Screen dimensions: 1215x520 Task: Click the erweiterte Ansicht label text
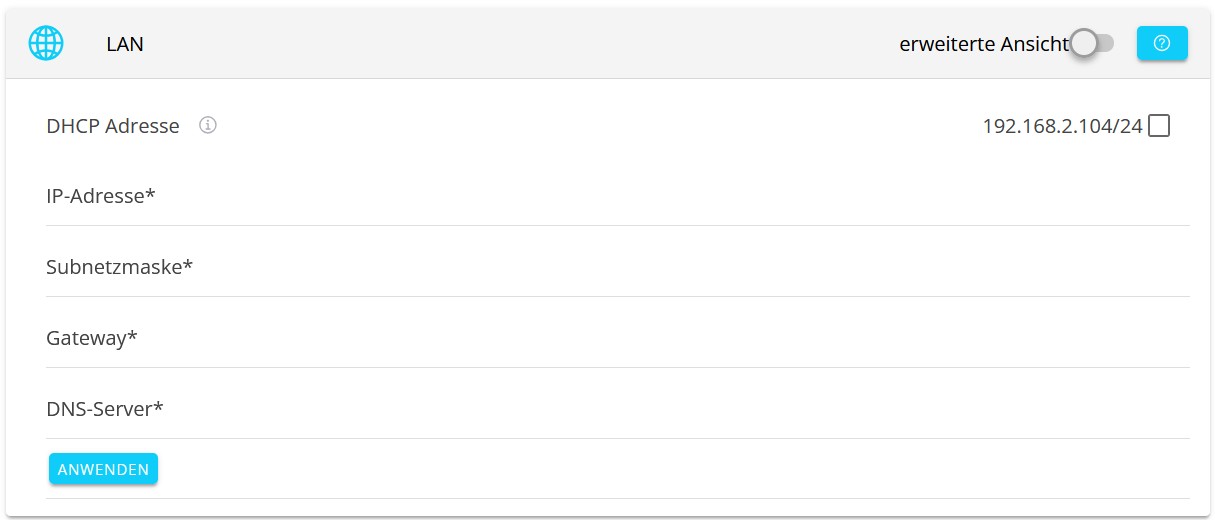(983, 45)
